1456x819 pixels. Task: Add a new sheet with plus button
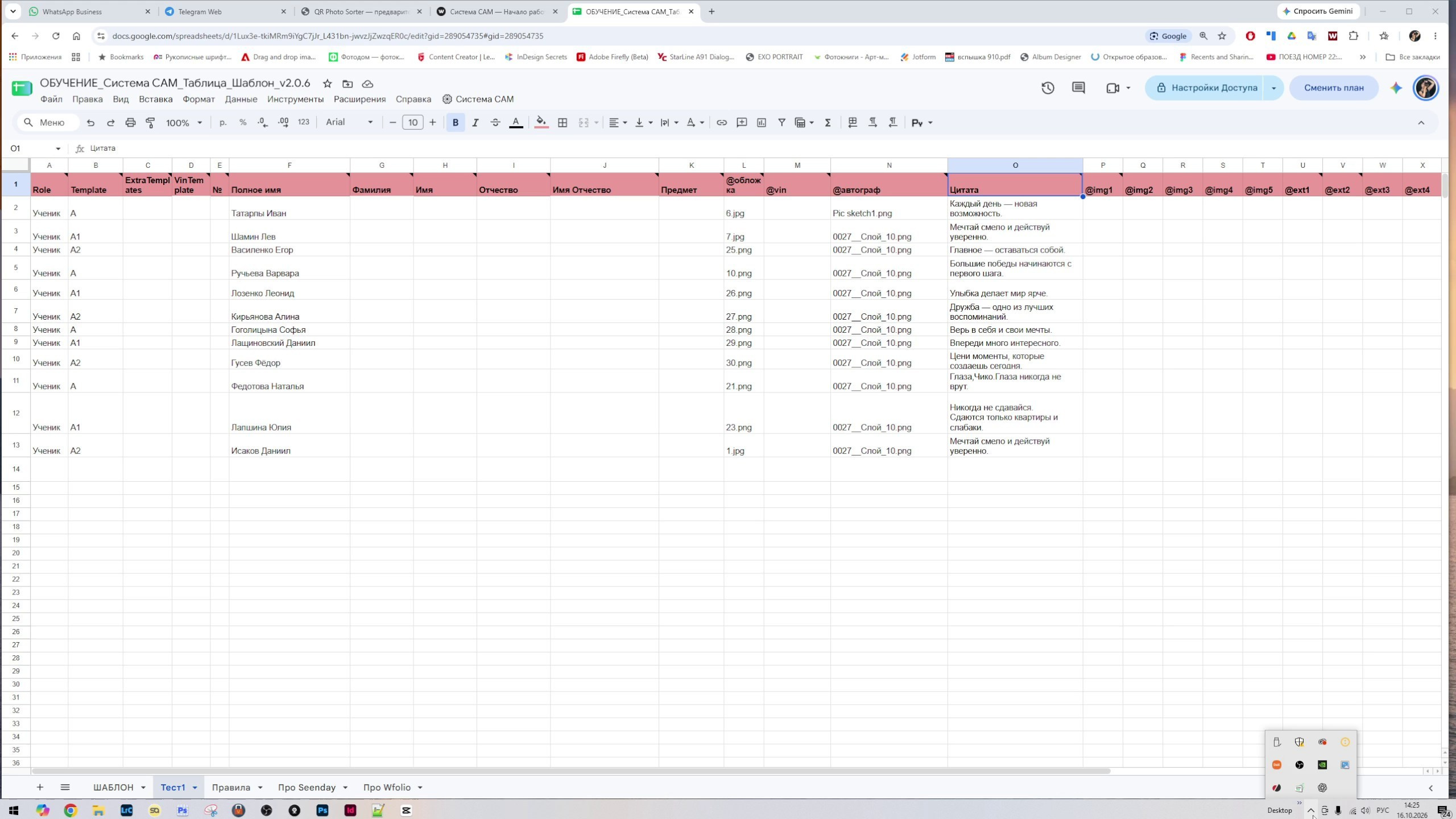point(40,788)
